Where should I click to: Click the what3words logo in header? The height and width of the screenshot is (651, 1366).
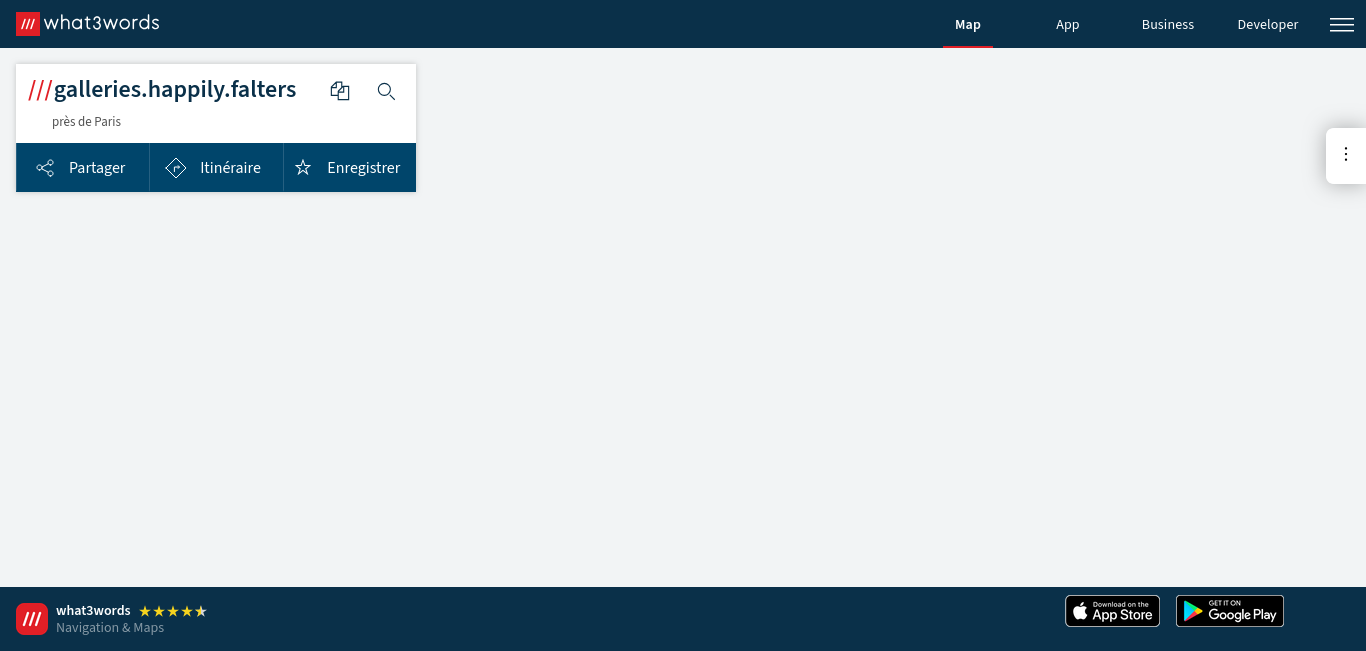(87, 23)
